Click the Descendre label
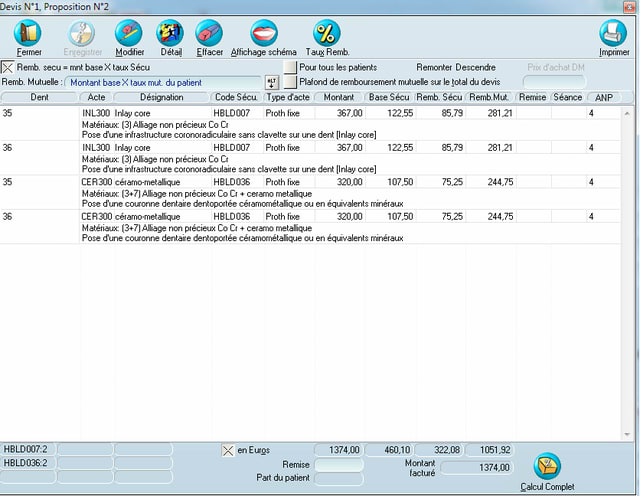640x496 pixels. 475,66
